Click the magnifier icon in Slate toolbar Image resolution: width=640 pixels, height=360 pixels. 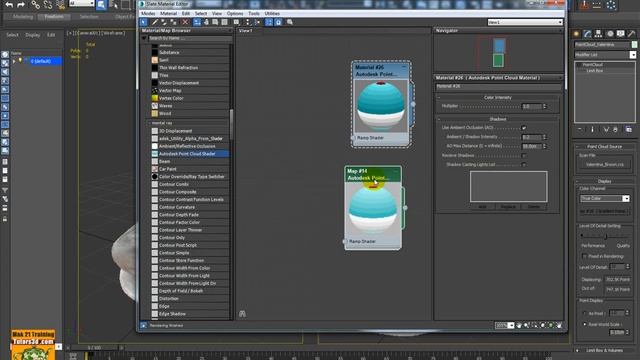coord(289,22)
